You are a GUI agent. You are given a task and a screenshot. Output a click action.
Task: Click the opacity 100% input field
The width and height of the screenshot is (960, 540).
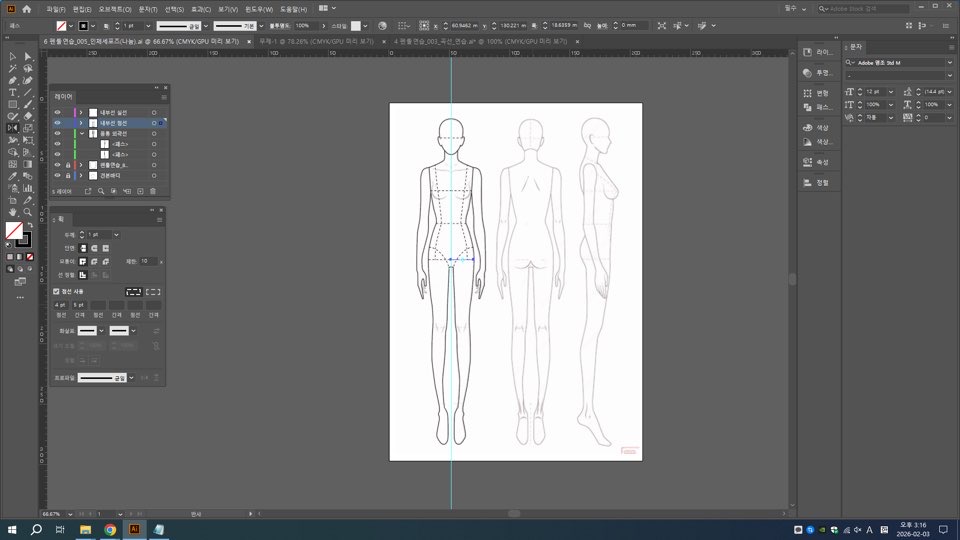click(x=306, y=25)
